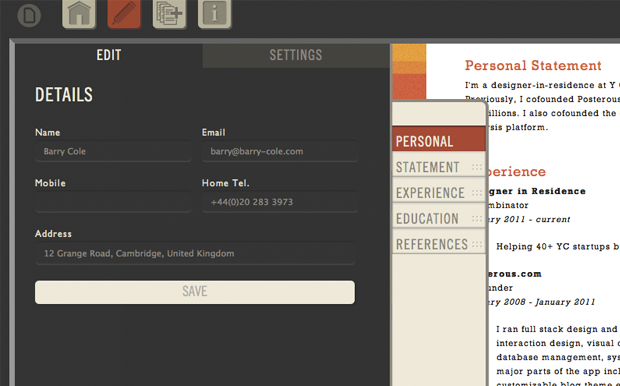This screenshot has height=386, width=620.
Task: Click the drag handle dots on REFERENCES
Action: 477,244
